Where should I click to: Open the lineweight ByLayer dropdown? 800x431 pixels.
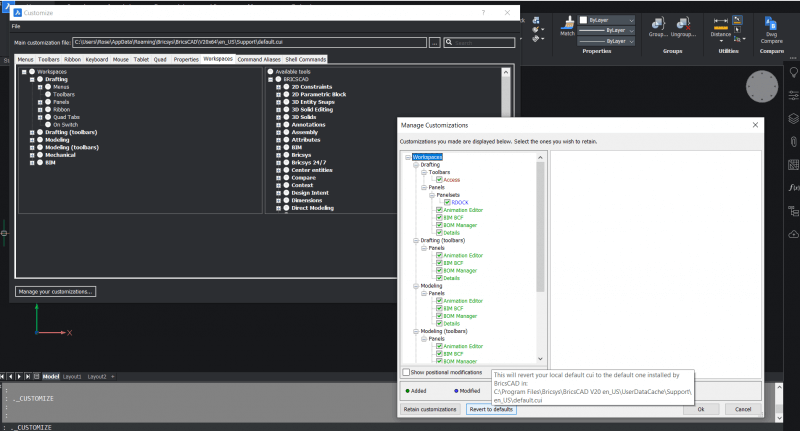pyautogui.click(x=607, y=41)
